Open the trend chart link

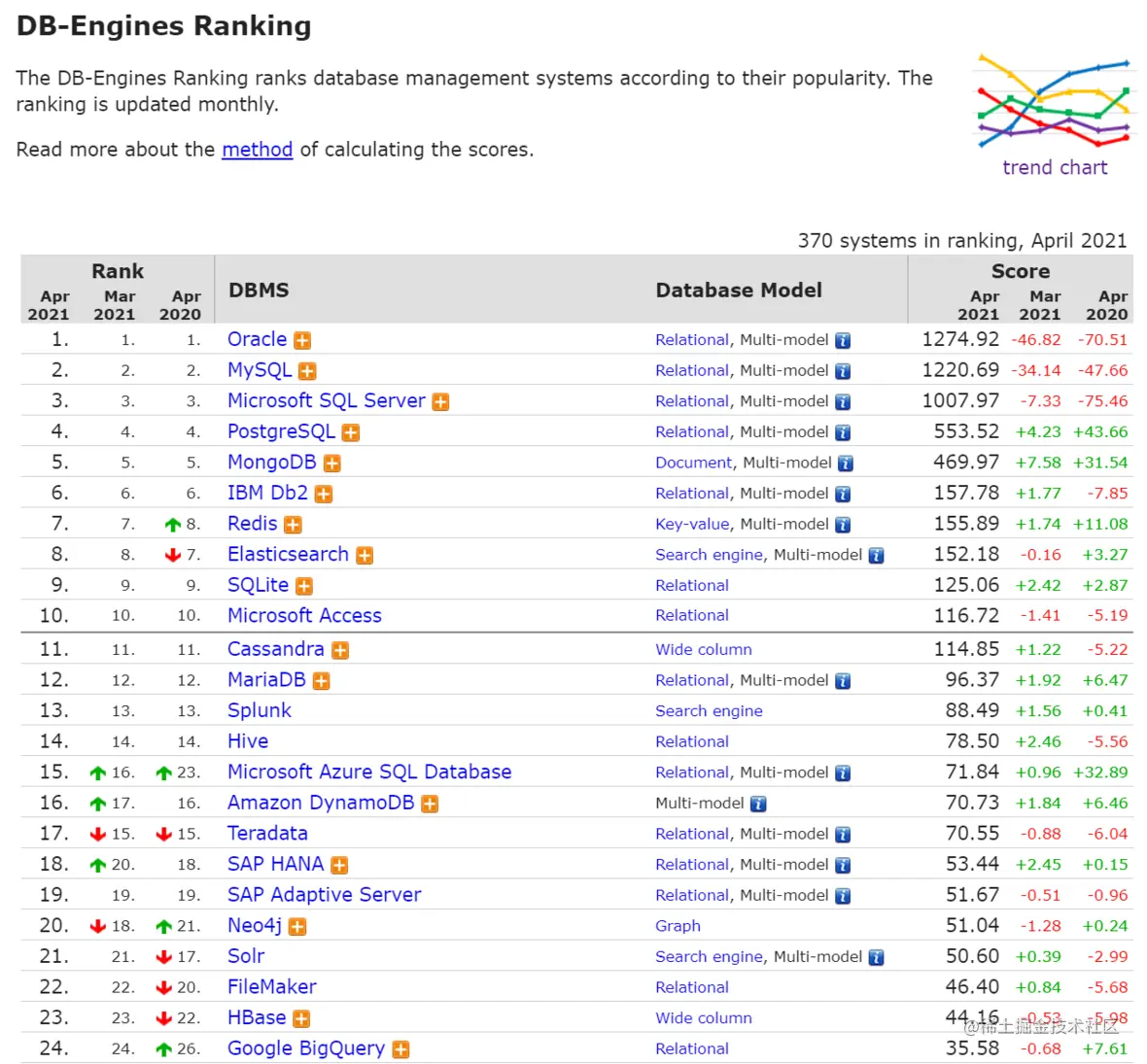click(x=1055, y=167)
